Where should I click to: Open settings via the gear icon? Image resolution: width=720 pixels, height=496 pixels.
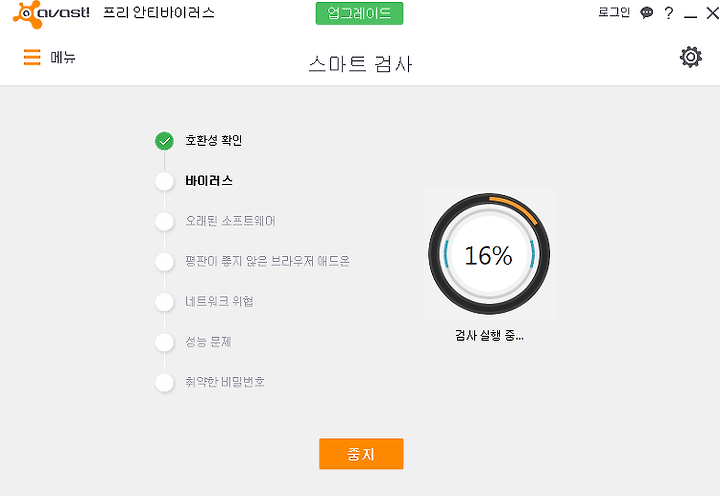coord(691,57)
